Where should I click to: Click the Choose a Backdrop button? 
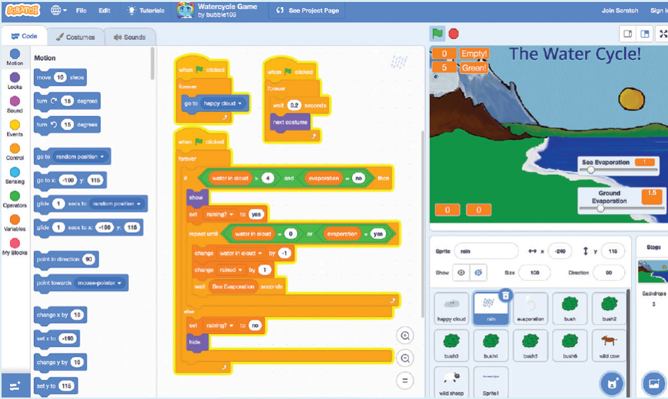tap(654, 384)
